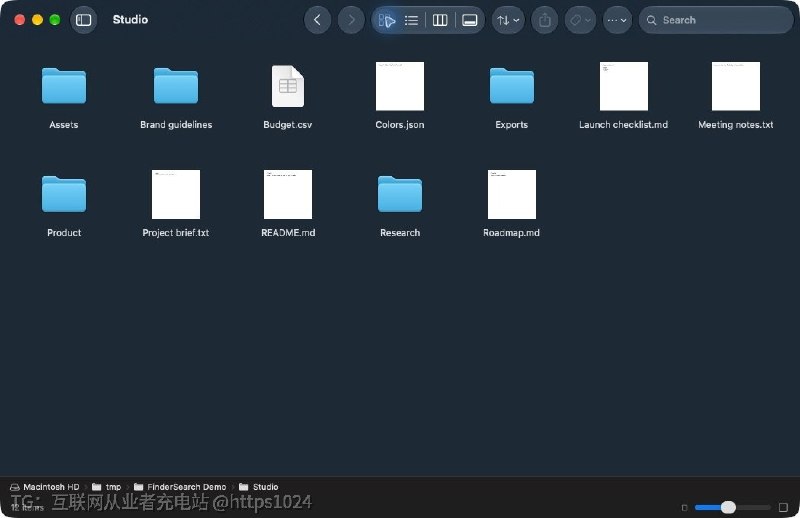Click the Assets folder name label
Image resolution: width=800 pixels, height=518 pixels.
point(64,125)
